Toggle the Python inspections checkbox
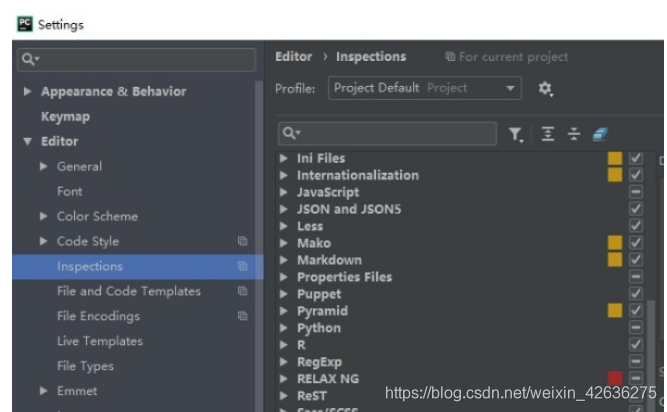 coord(636,327)
